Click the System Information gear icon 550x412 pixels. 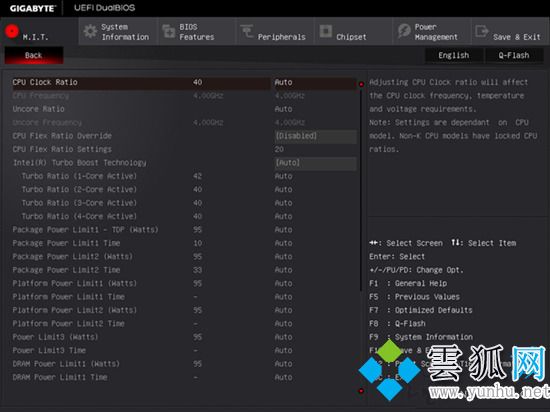click(x=90, y=32)
